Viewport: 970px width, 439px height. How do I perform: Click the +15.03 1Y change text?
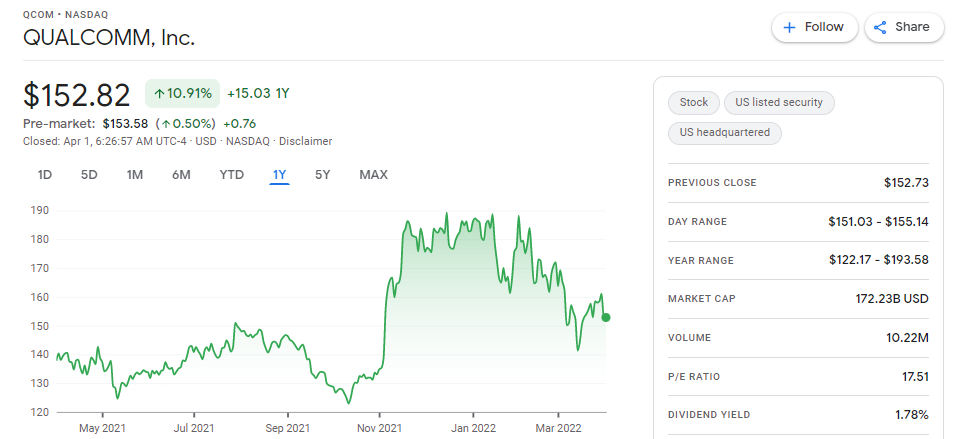click(x=258, y=94)
